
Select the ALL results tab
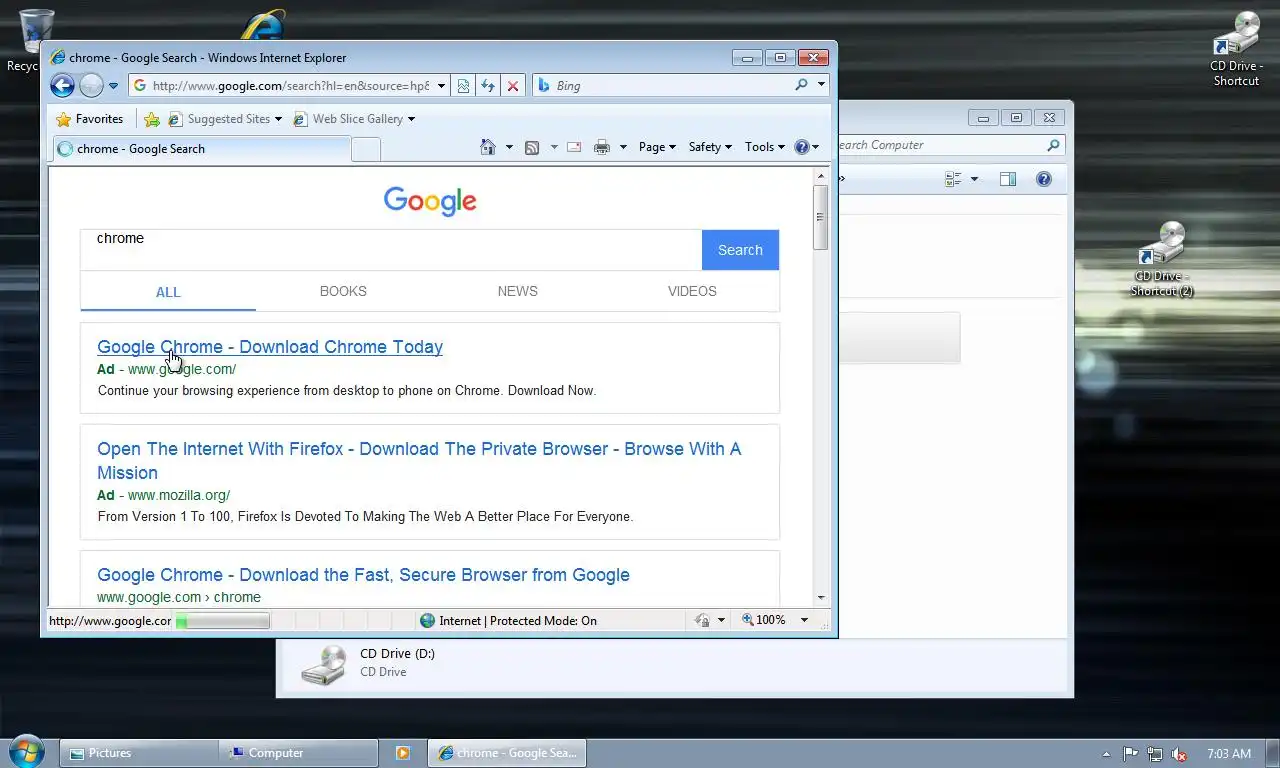coord(168,292)
